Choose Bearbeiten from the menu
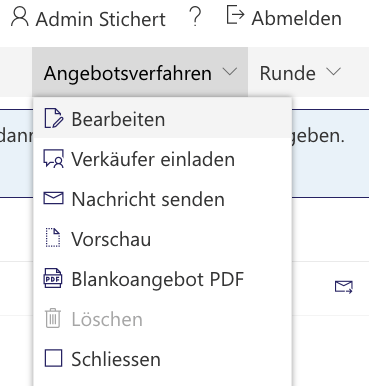The width and height of the screenshot is (369, 386). click(x=163, y=119)
